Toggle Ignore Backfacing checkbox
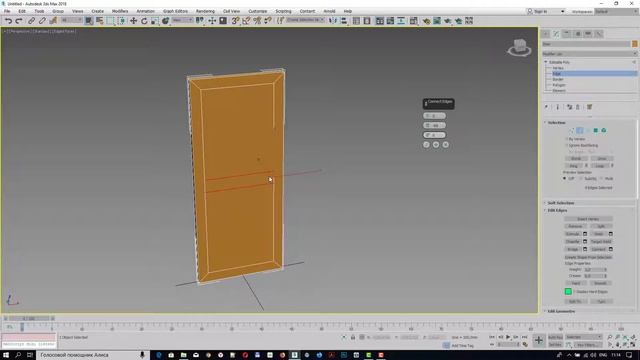 click(567, 145)
